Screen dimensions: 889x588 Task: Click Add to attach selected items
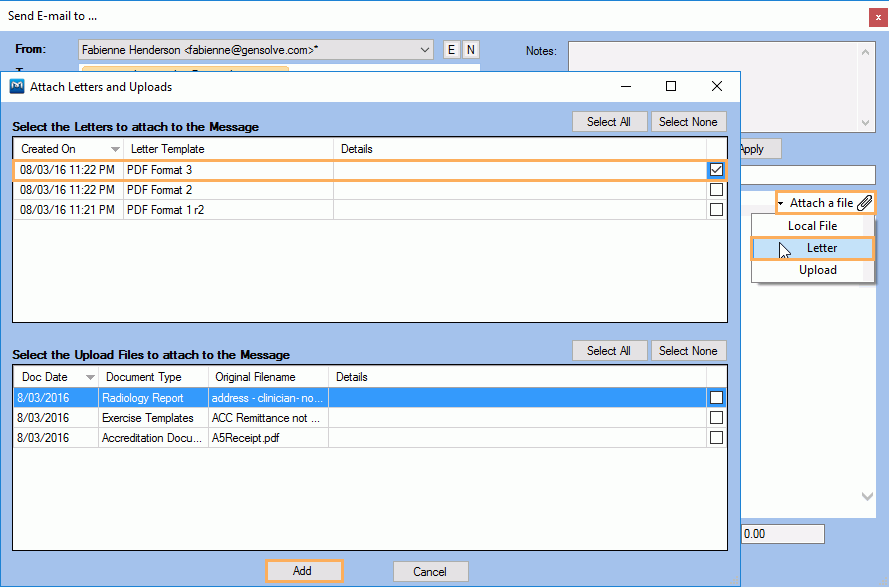click(304, 570)
